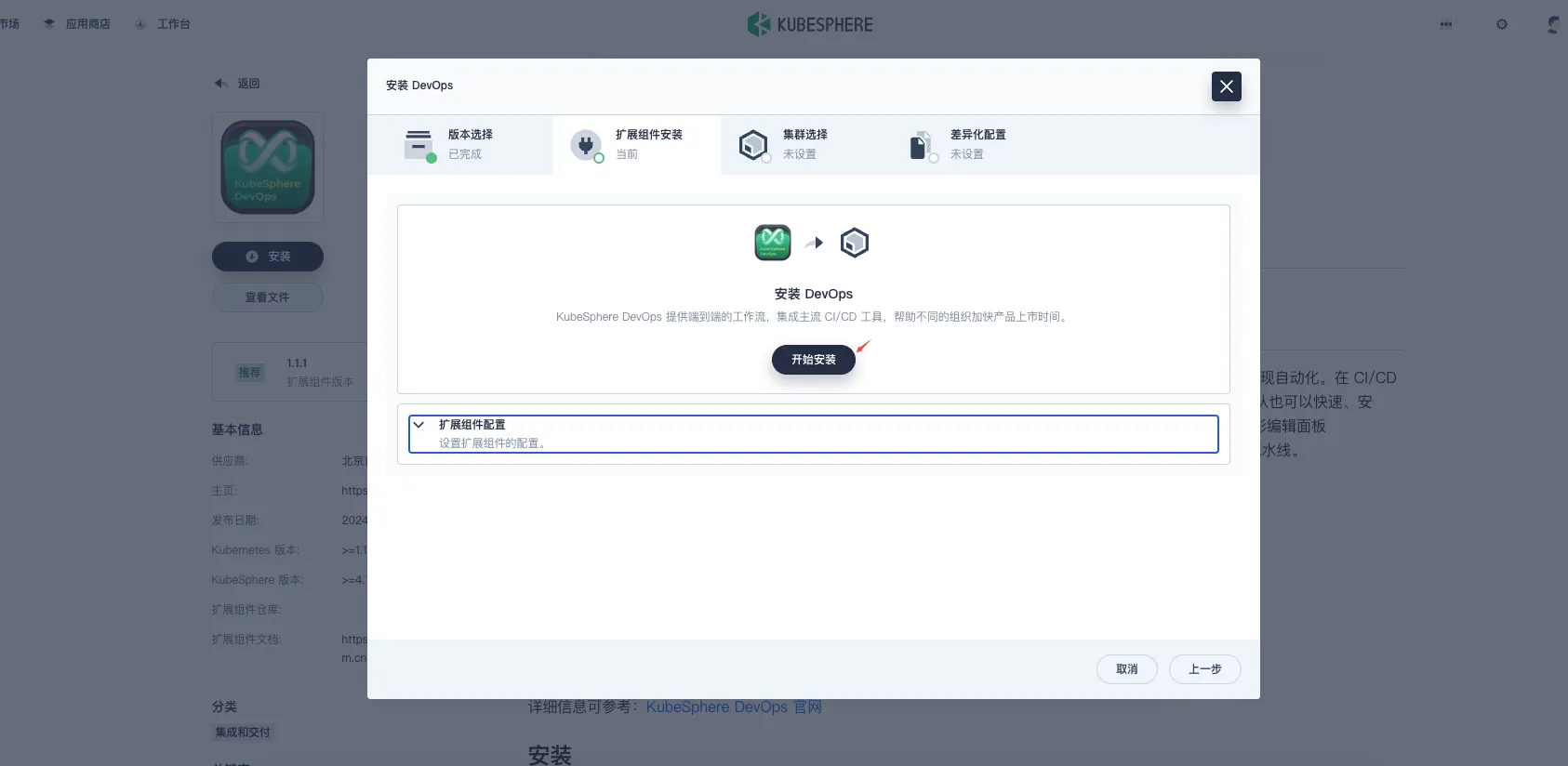Click the 1.1.1 version number
Viewport: 1568px width, 766px height.
(x=297, y=363)
